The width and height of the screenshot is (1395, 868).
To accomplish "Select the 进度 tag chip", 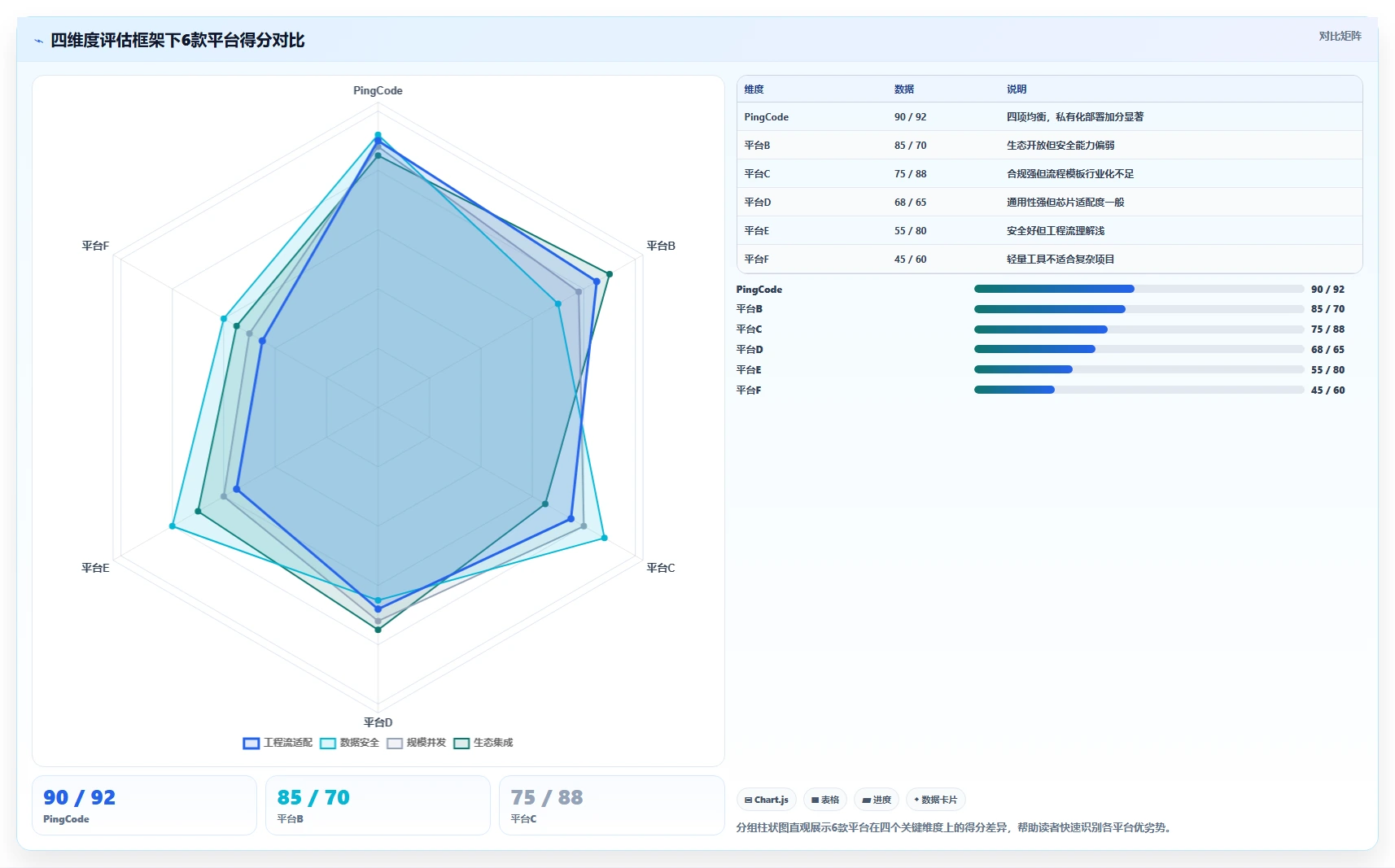I will point(877,800).
